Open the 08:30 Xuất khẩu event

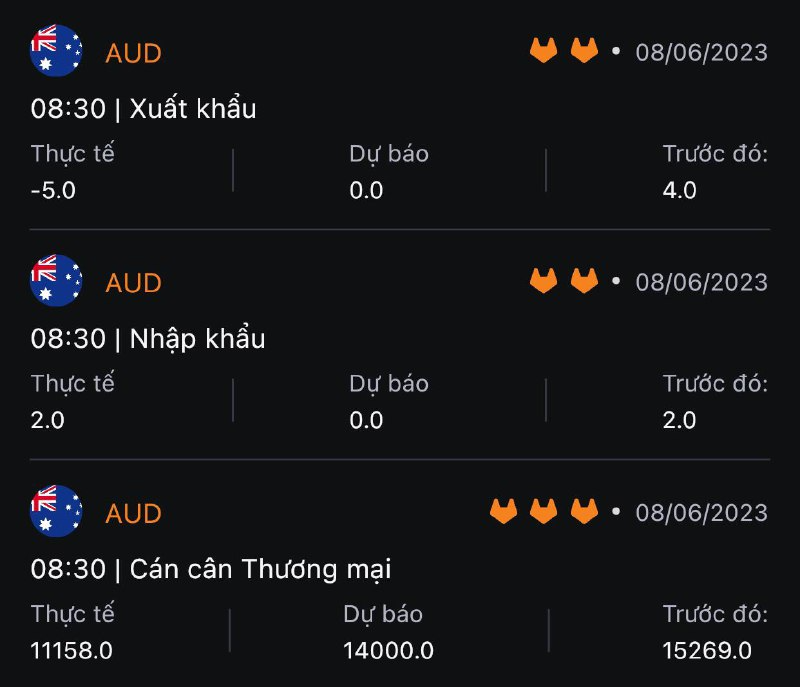click(144, 109)
